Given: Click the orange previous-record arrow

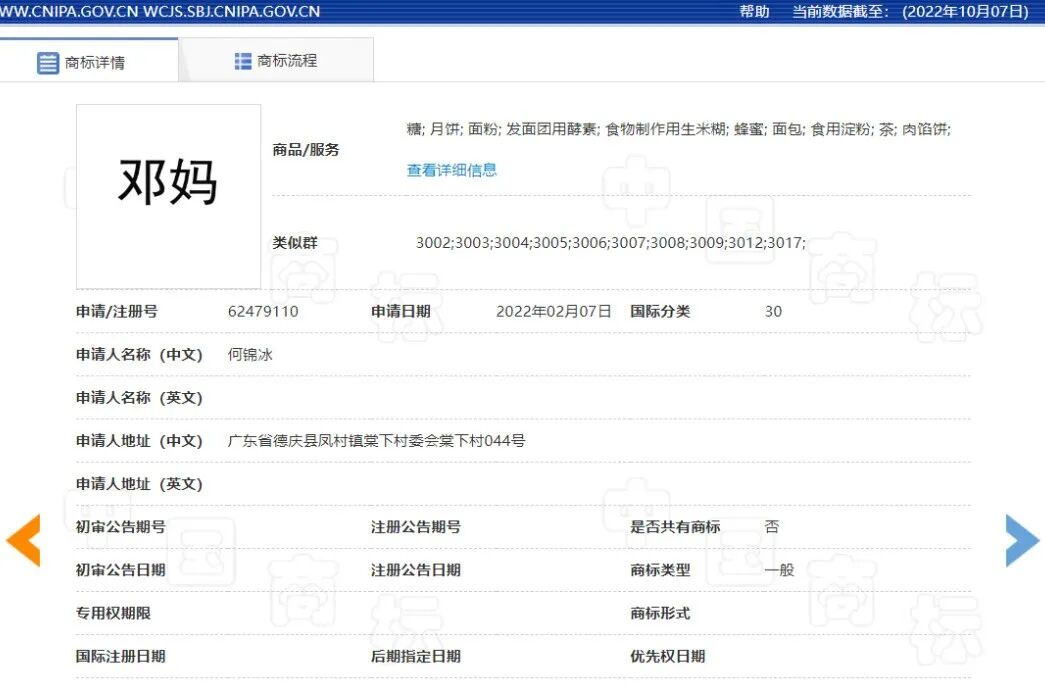Looking at the screenshot, I should [23, 540].
